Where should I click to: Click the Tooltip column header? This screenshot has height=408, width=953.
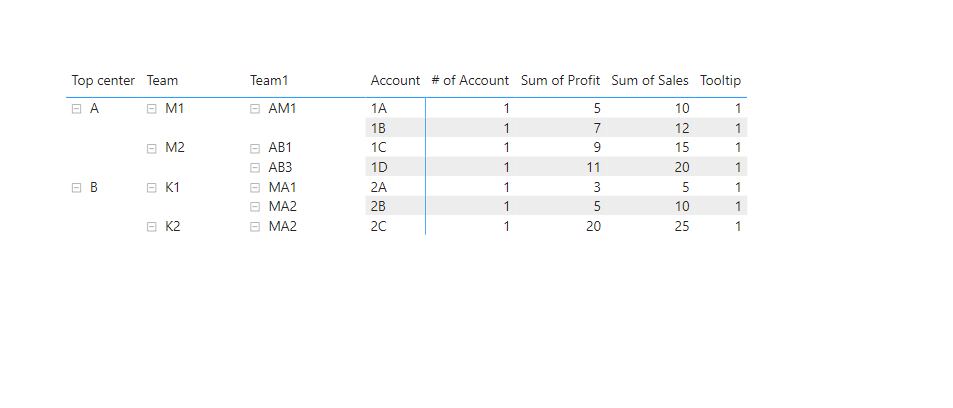[720, 80]
